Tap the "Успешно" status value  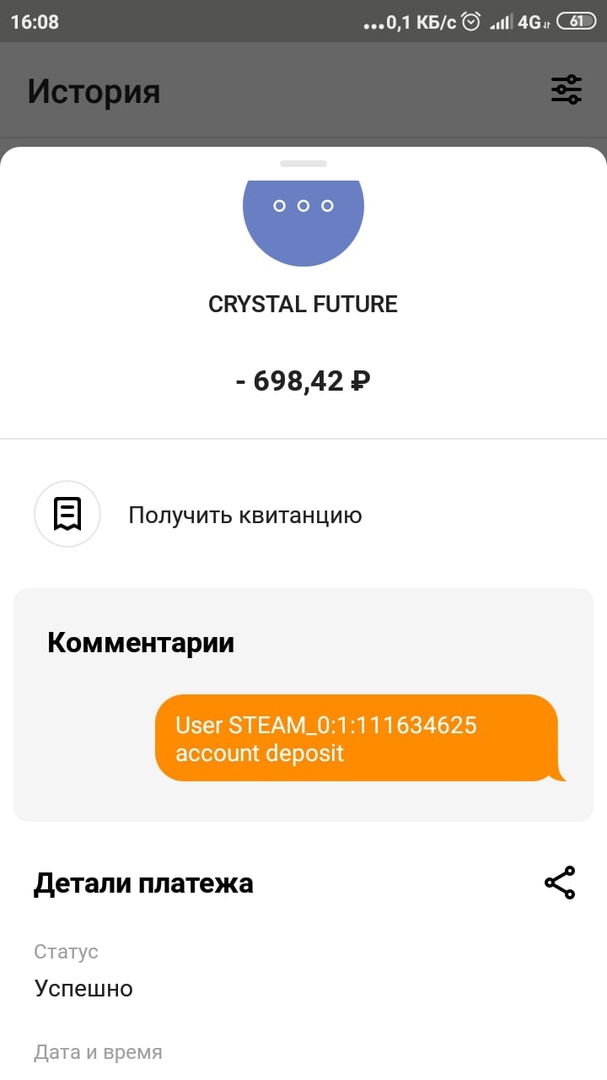pos(83,988)
